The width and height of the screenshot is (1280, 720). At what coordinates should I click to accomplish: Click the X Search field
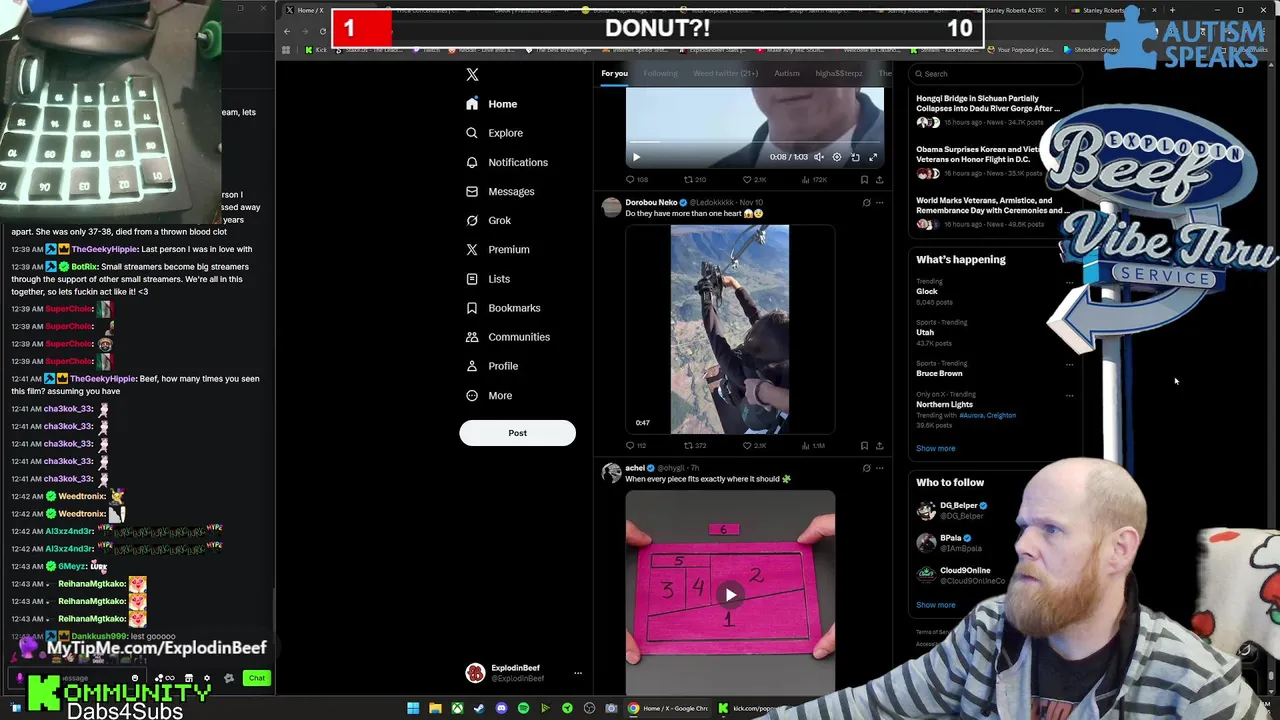click(x=995, y=73)
